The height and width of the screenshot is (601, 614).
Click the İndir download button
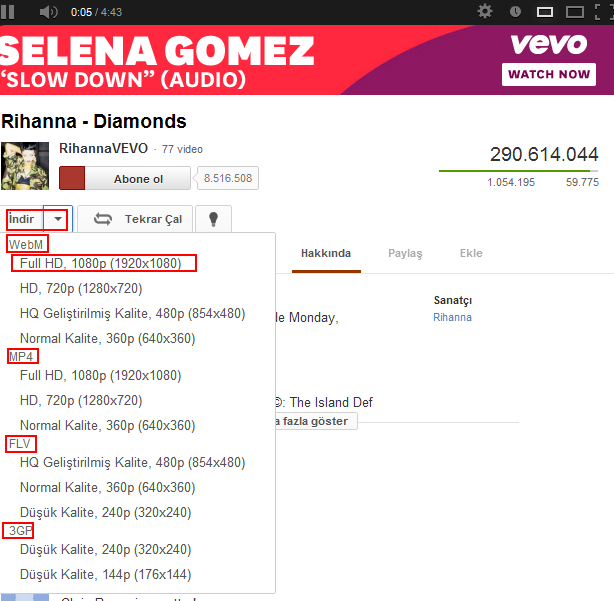tap(22, 219)
